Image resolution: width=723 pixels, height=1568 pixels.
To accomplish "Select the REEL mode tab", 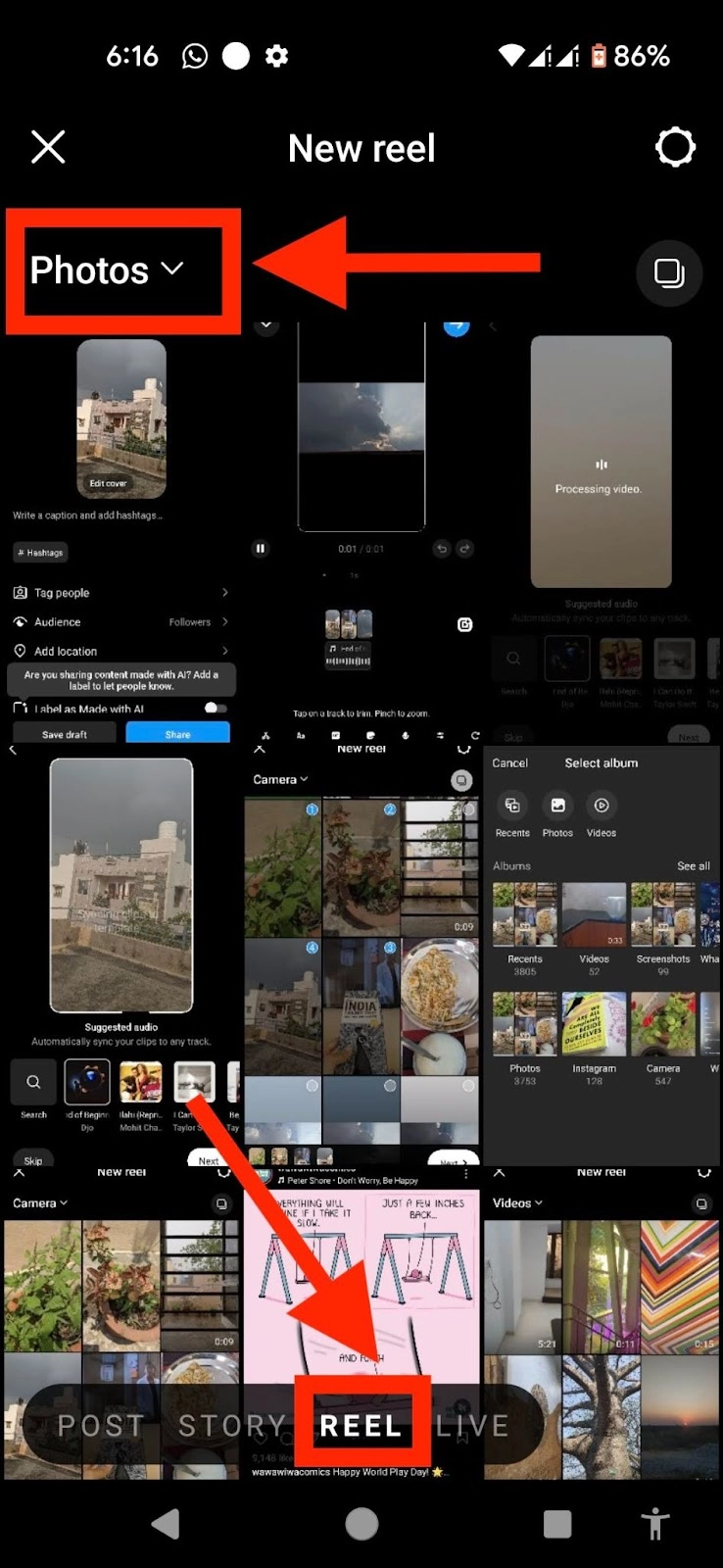I will click(361, 1426).
